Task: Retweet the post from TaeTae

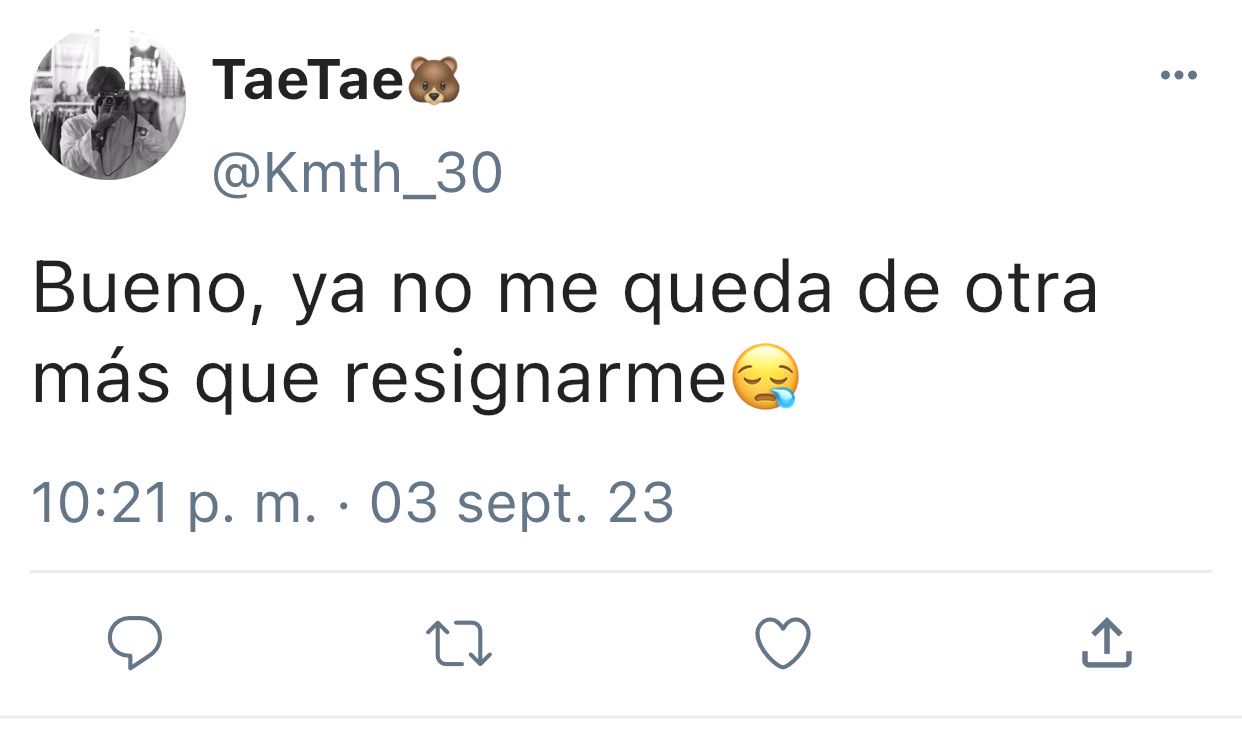Action: click(459, 644)
